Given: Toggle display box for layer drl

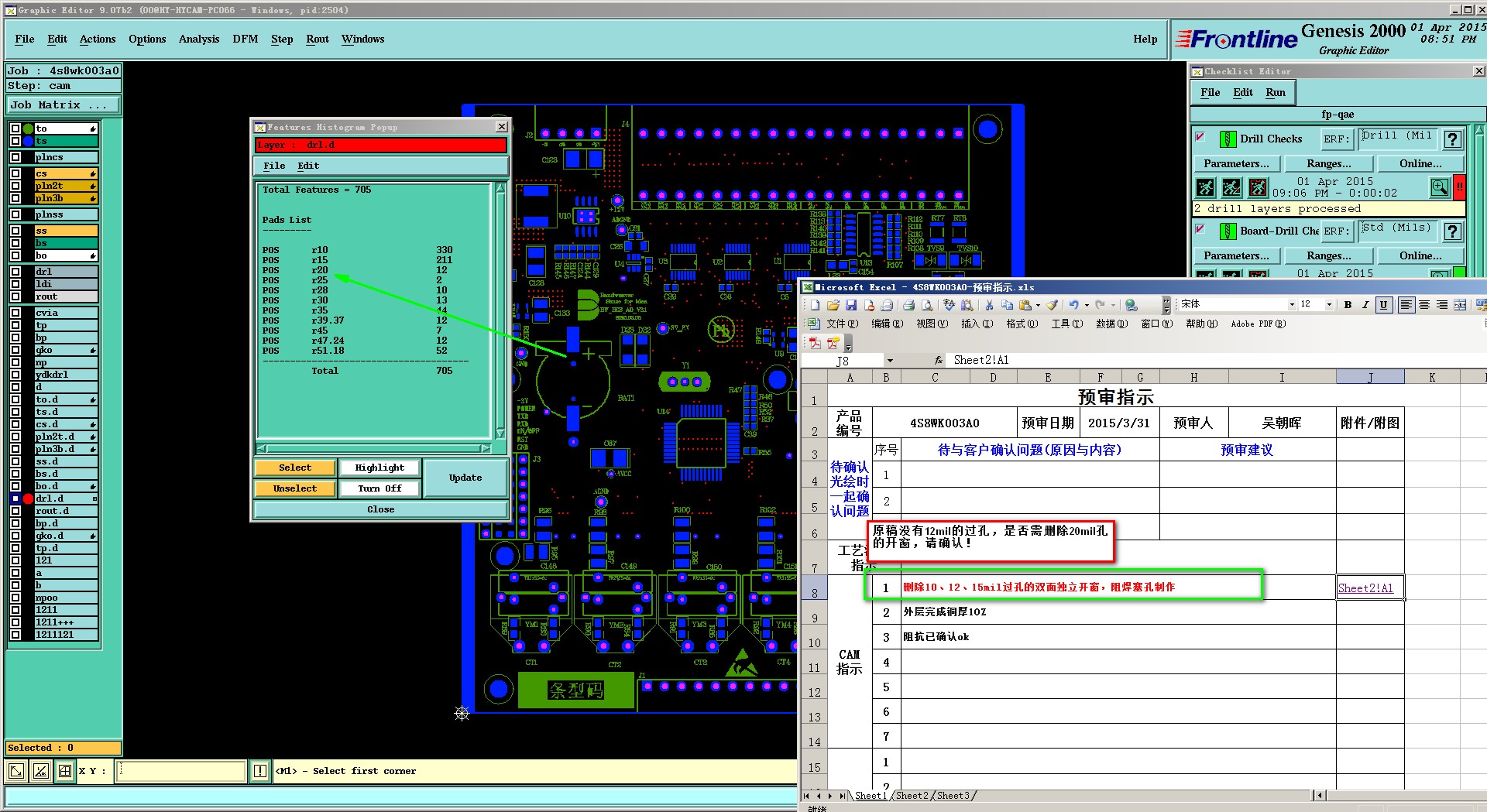Looking at the screenshot, I should pyautogui.click(x=15, y=272).
